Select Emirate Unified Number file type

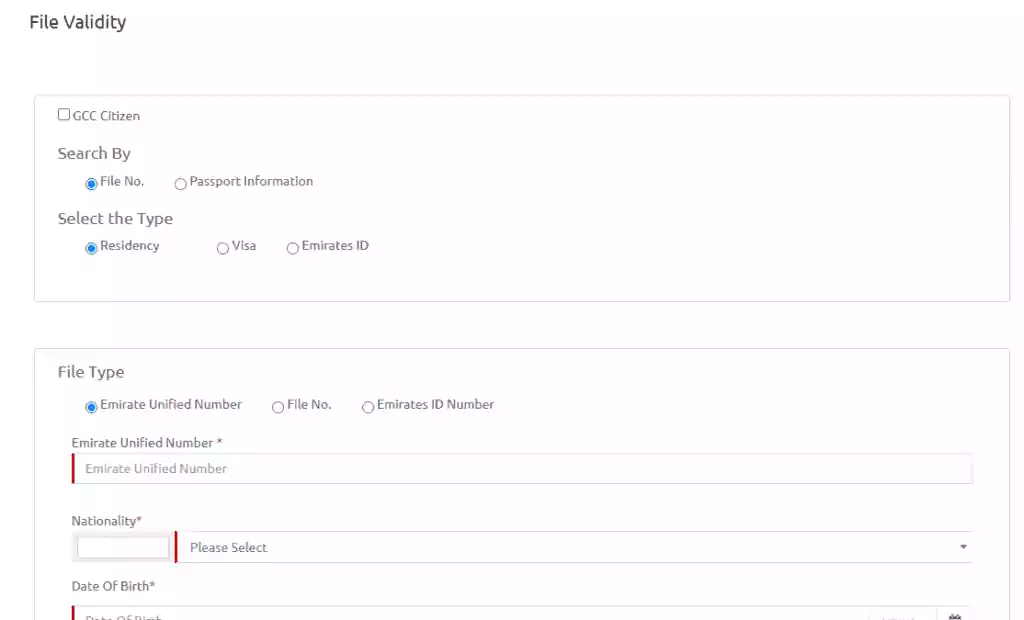[x=91, y=407]
